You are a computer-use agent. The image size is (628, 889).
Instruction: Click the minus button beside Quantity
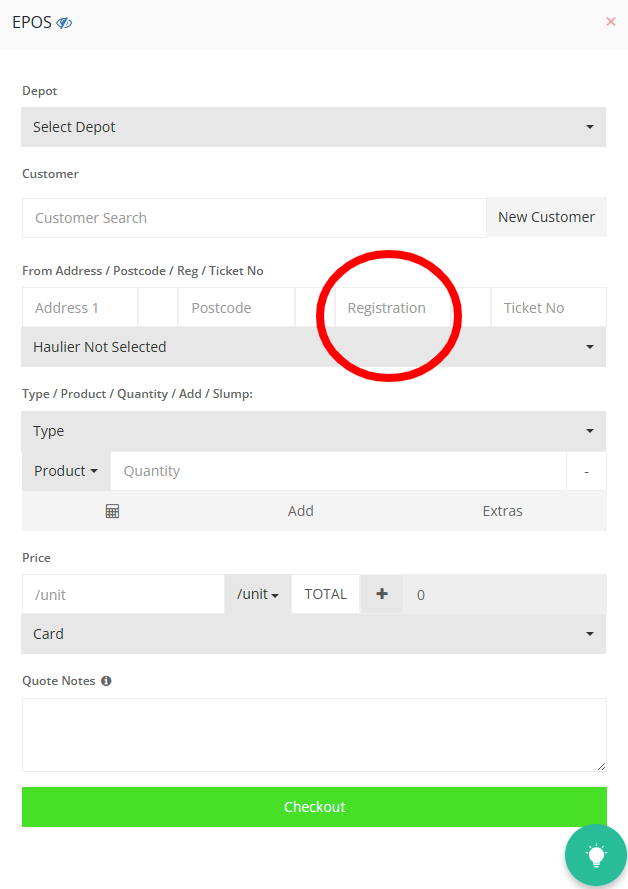tap(586, 471)
